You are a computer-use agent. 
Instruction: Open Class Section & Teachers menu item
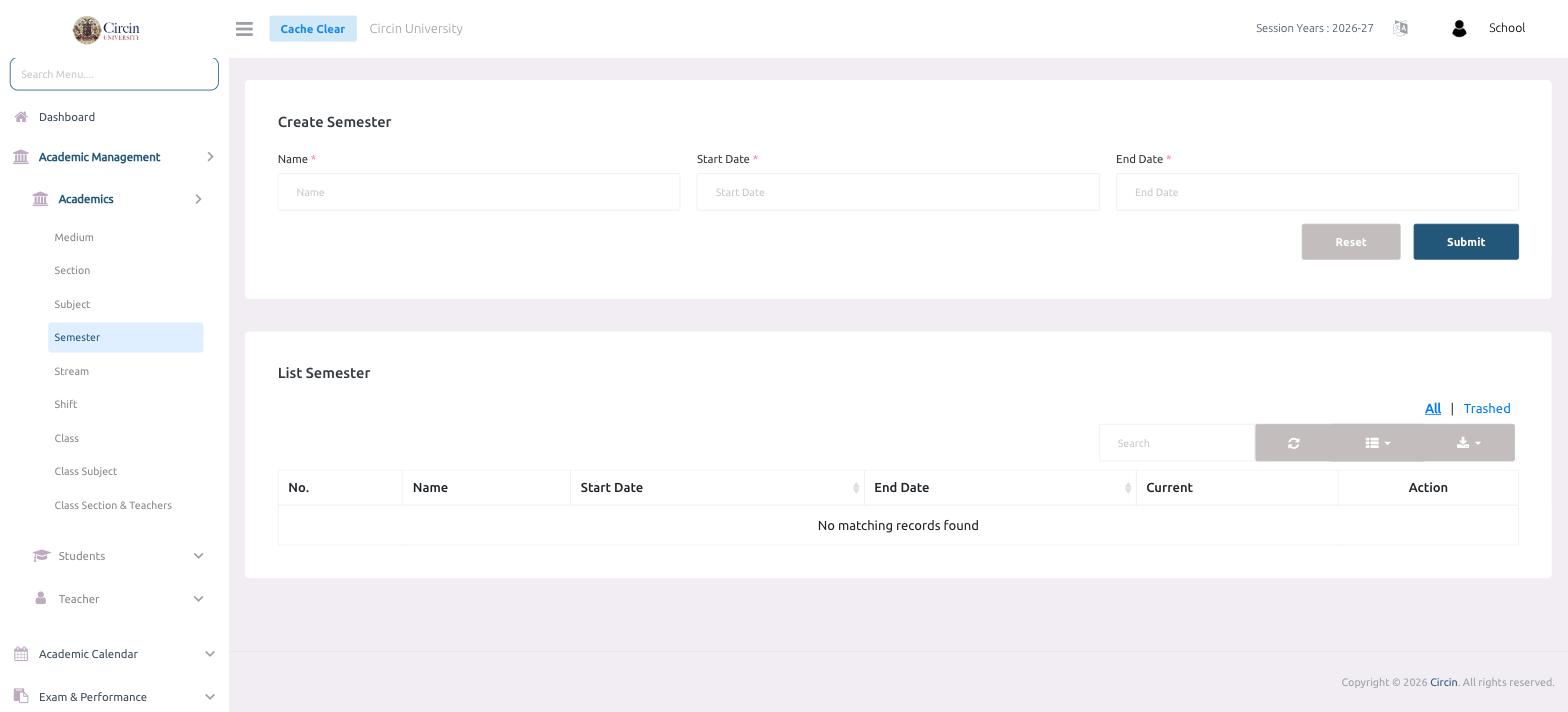click(113, 505)
